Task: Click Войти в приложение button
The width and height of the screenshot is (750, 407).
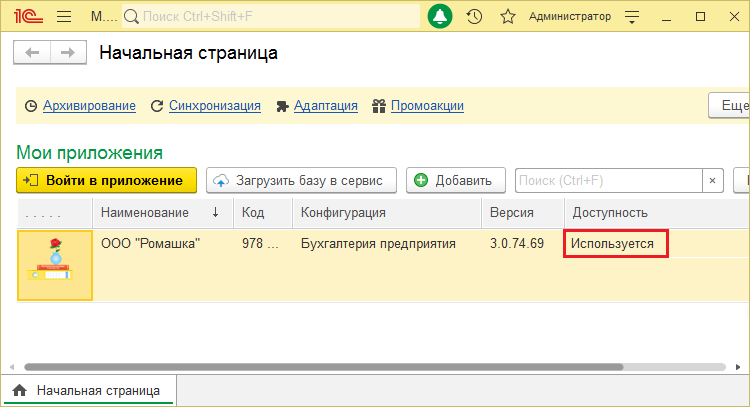Action: [107, 180]
